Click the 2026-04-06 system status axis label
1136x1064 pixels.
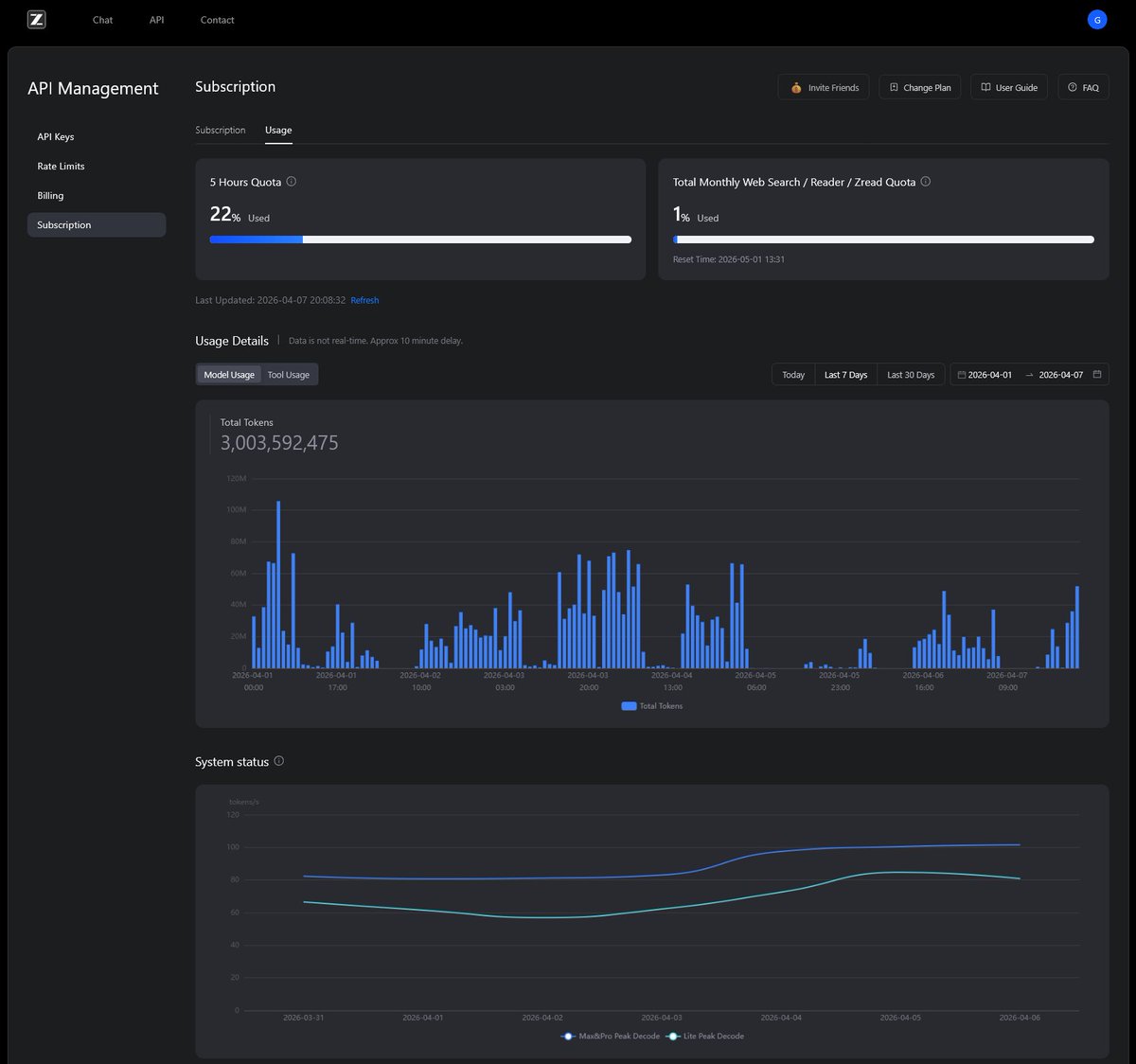1020,1018
